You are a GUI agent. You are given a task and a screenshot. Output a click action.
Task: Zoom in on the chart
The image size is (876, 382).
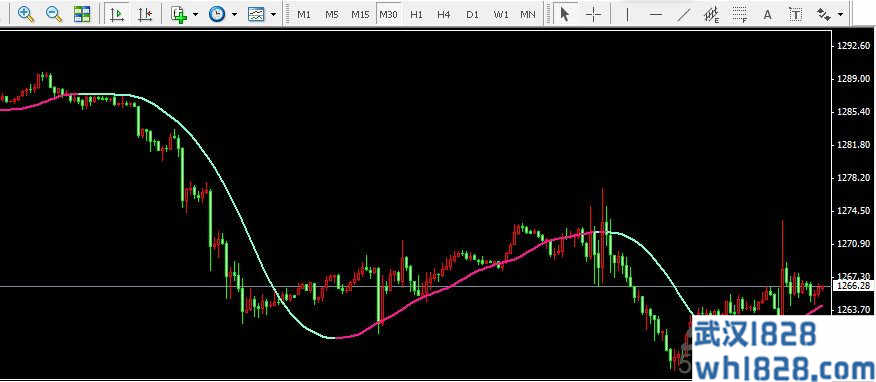pos(26,14)
